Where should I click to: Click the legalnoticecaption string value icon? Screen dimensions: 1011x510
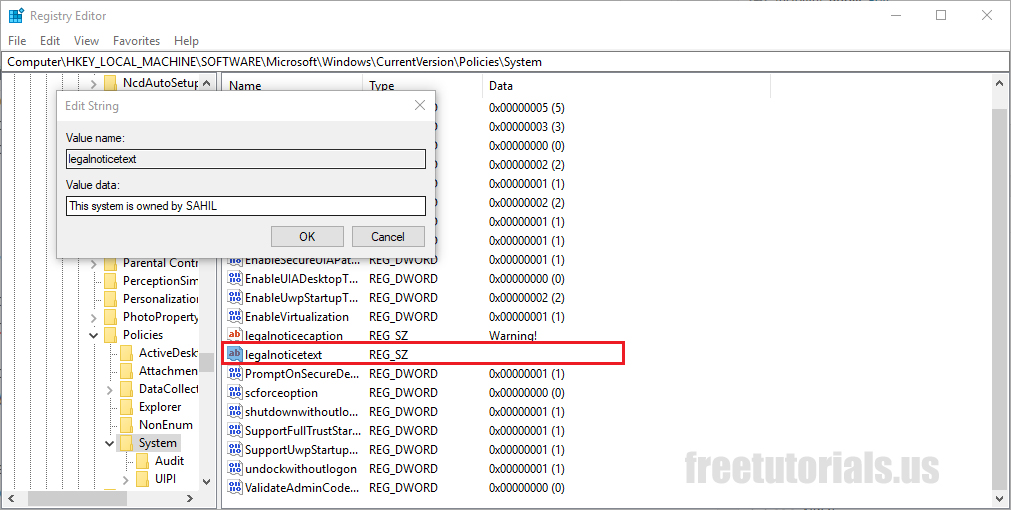[235, 336]
